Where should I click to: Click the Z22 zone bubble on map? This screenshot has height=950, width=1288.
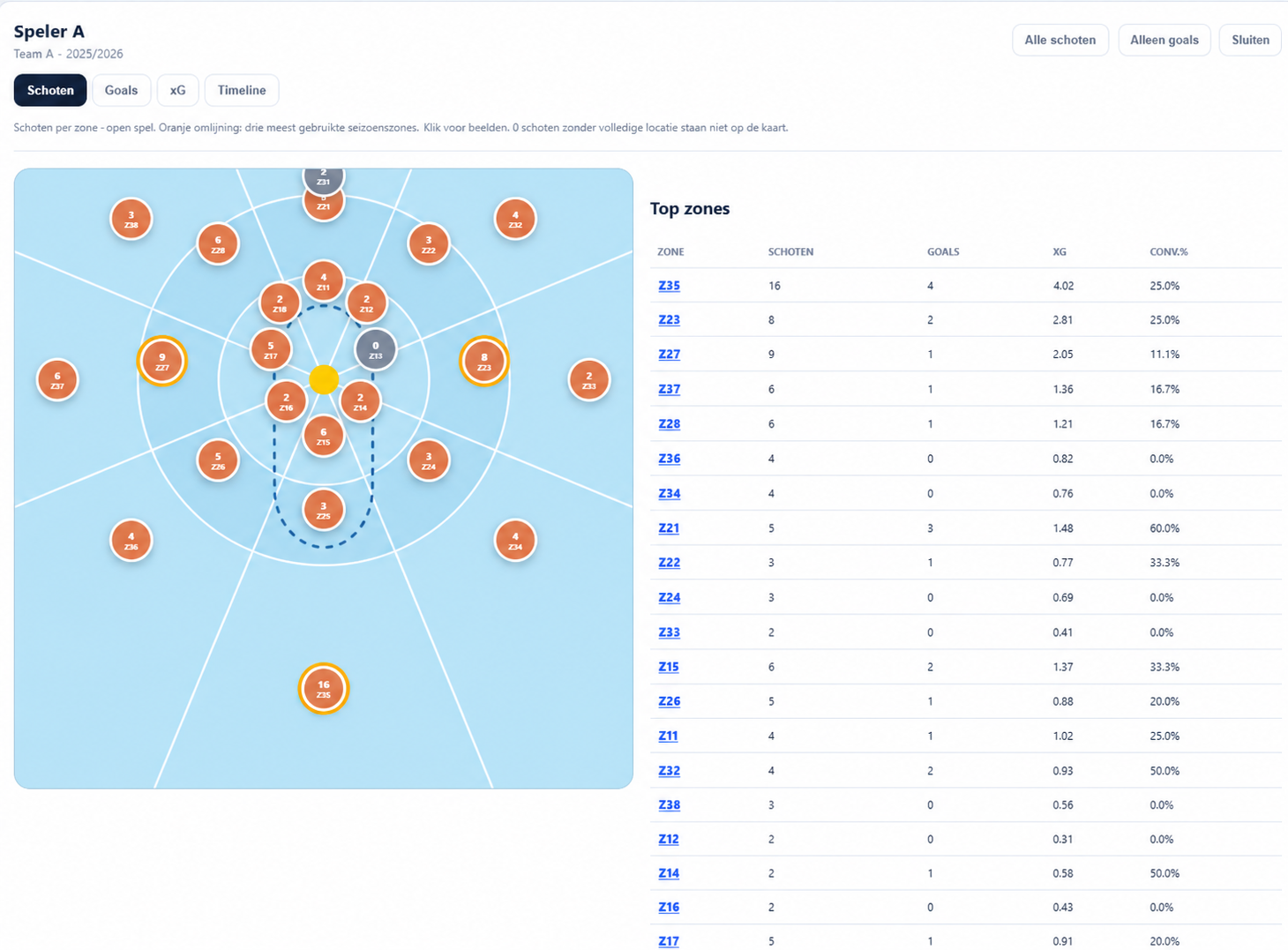(x=429, y=244)
